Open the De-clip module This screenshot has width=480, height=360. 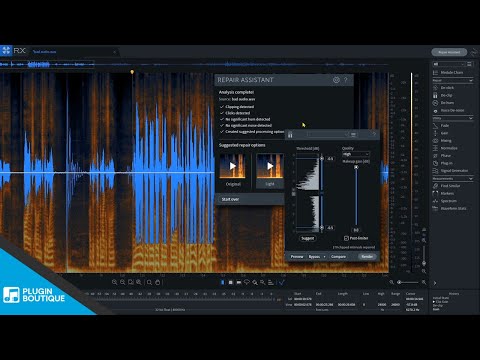(446, 95)
